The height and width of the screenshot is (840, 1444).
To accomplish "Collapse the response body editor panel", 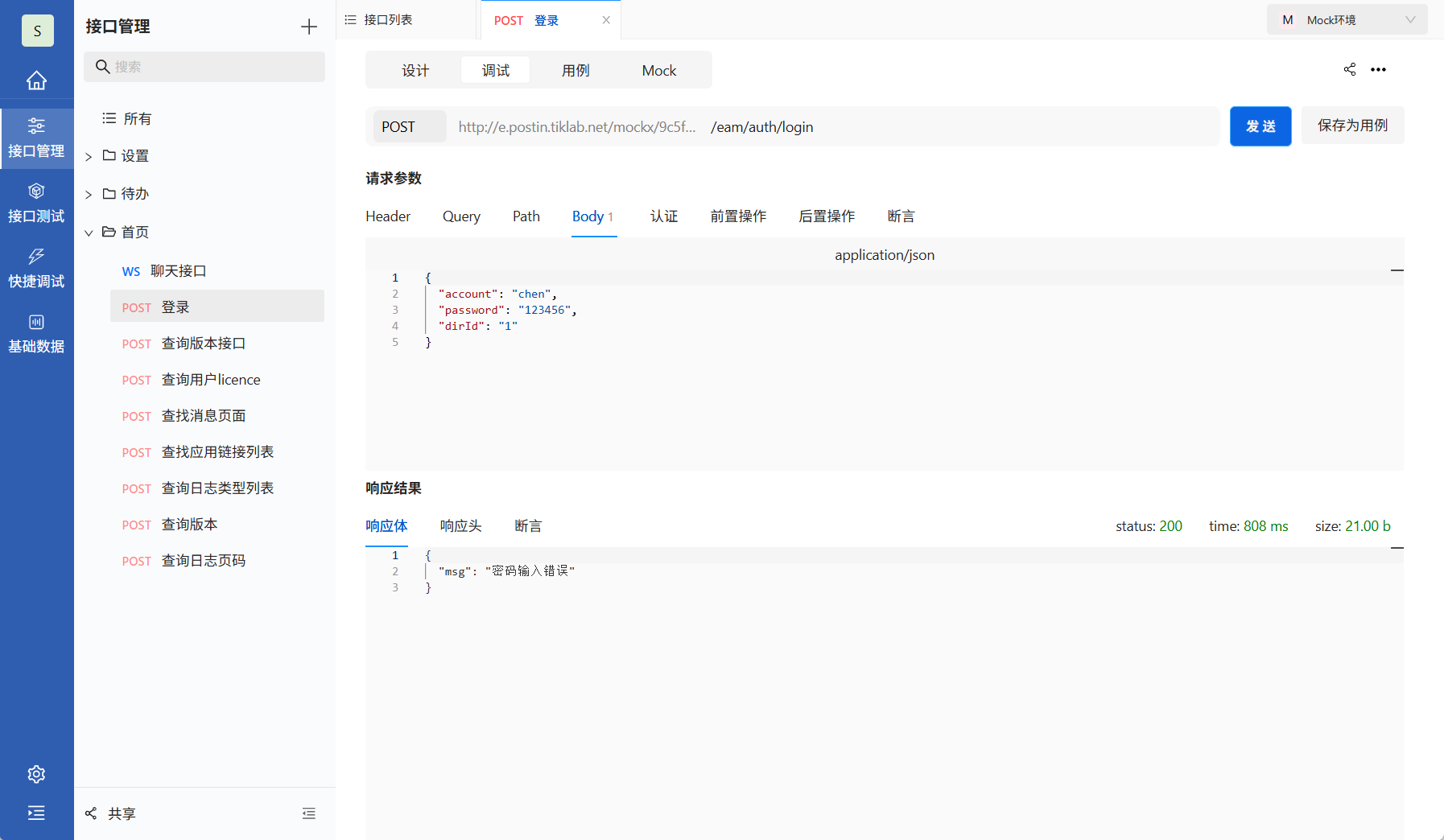I will 1397,547.
